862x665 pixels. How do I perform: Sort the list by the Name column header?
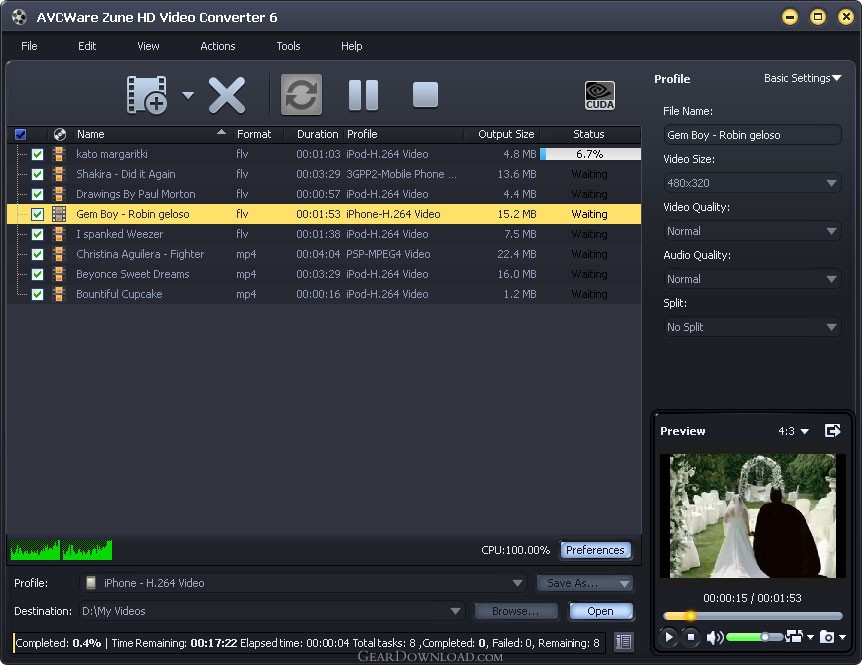[x=151, y=134]
